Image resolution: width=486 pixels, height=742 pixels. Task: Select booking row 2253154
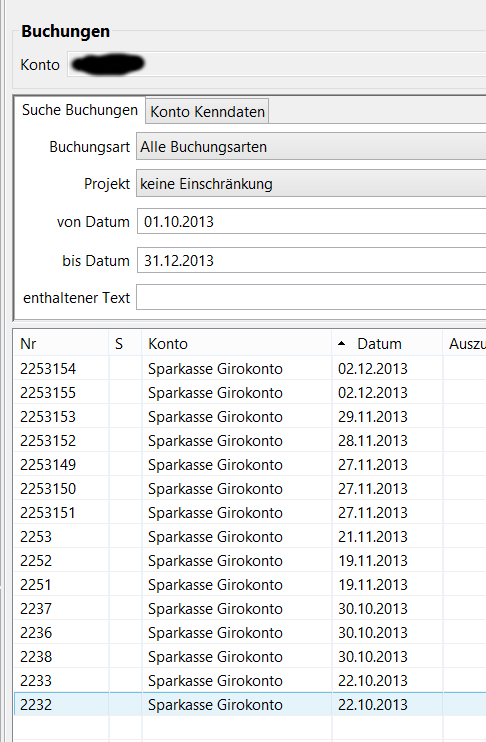pyautogui.click(x=250, y=369)
